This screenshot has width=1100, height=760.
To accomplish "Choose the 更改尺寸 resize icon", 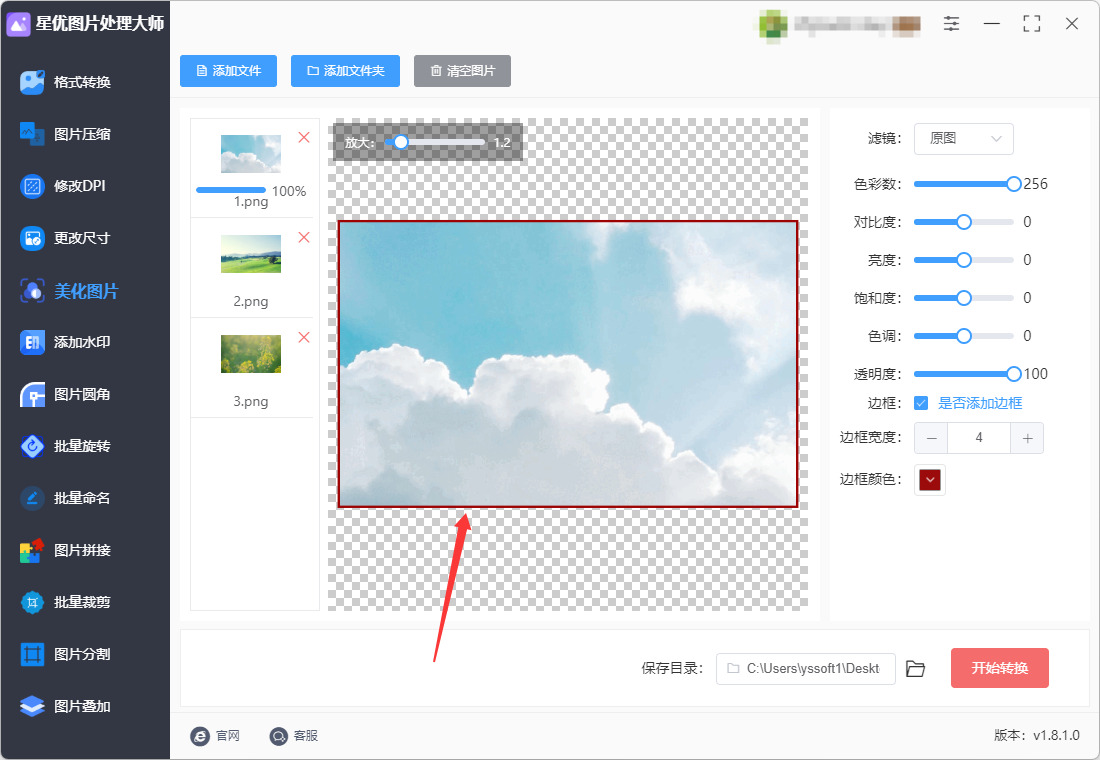I will (32, 239).
